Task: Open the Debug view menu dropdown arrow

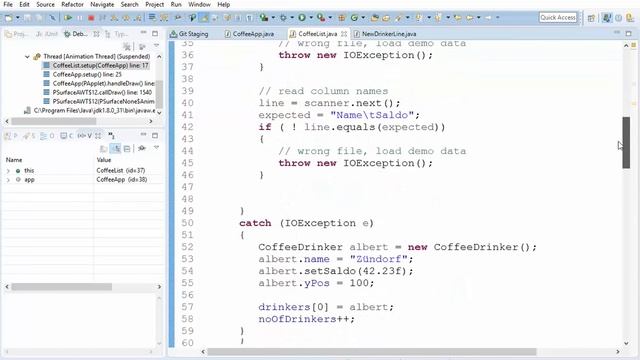Action: pyautogui.click(x=156, y=46)
